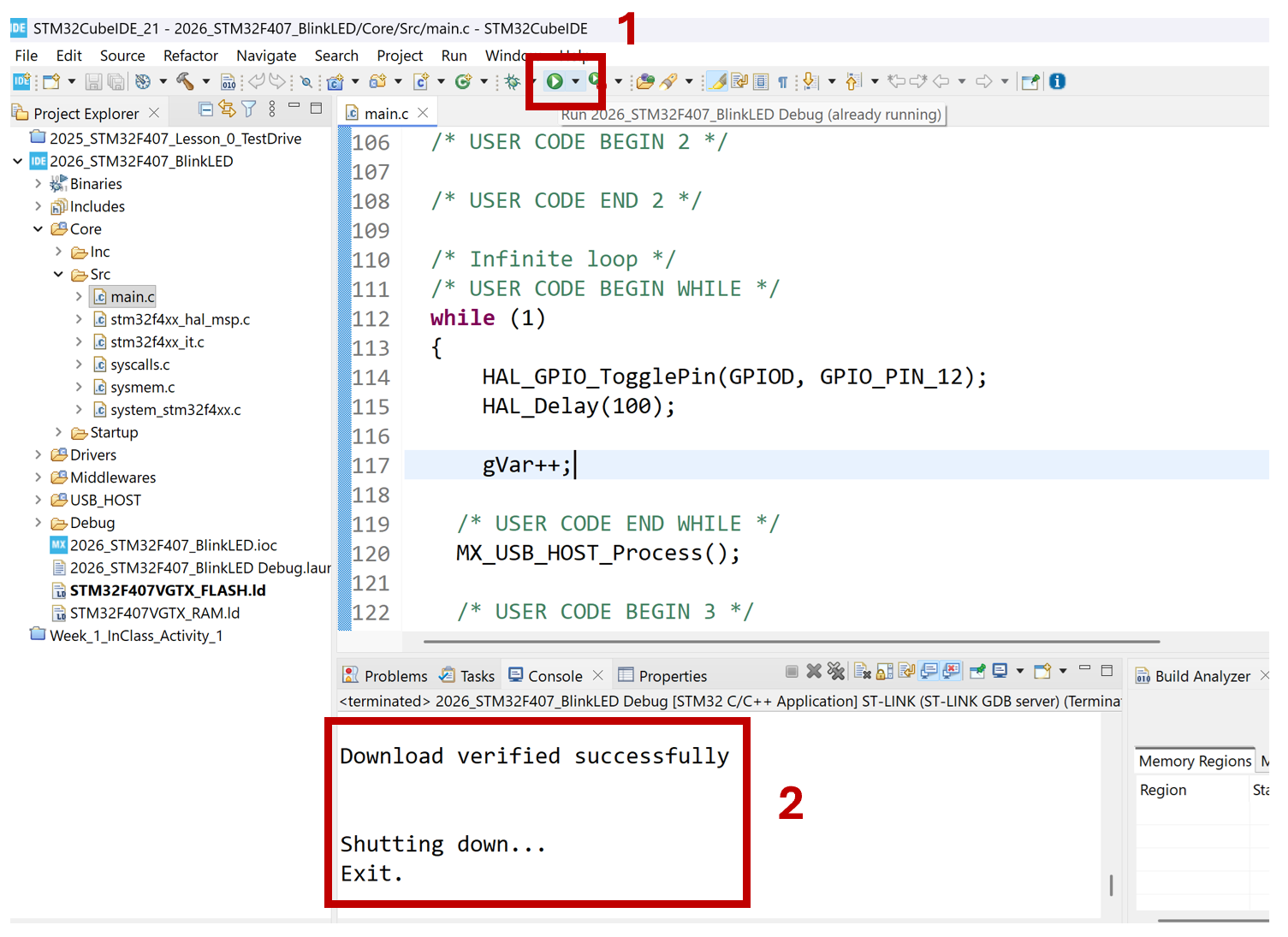Clear the Console with the page-X icon

coord(862,671)
